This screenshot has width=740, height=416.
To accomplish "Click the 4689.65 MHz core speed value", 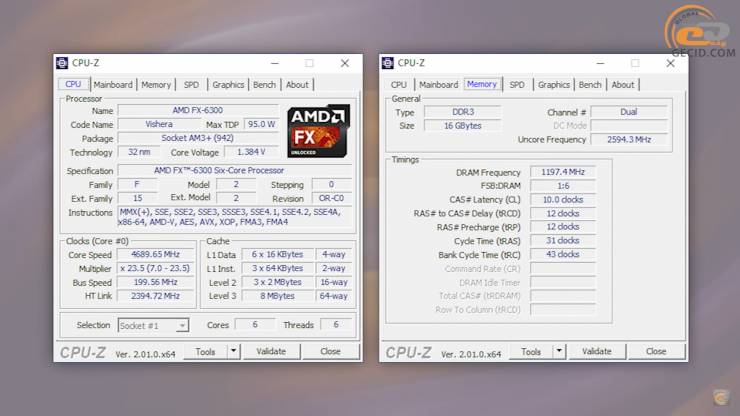I will pyautogui.click(x=155, y=255).
